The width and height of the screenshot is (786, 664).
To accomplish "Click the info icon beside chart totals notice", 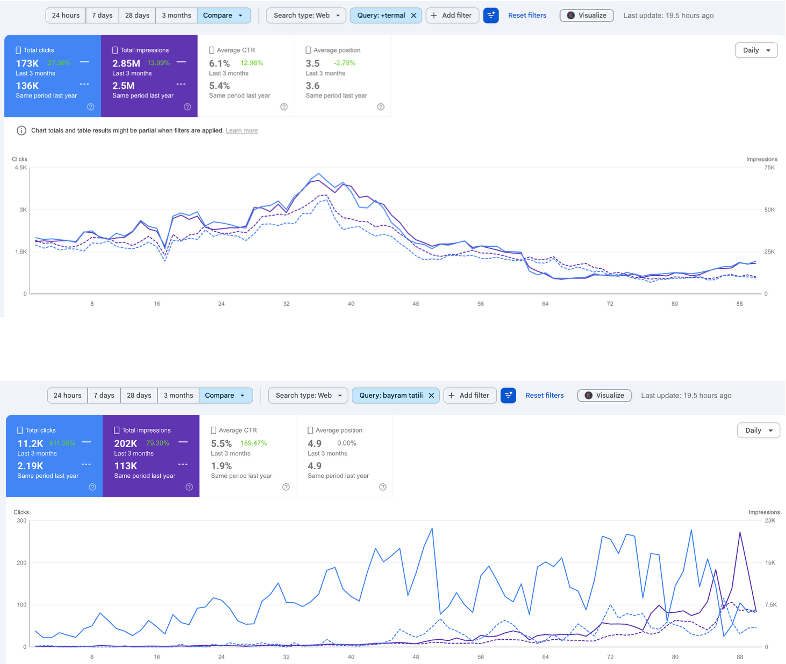I will [x=22, y=131].
